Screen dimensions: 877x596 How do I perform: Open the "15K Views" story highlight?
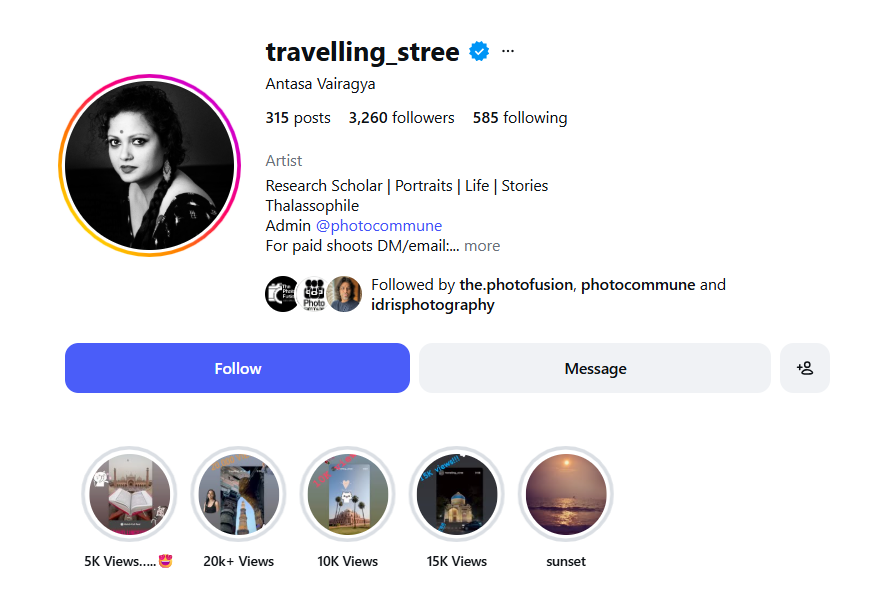click(457, 494)
